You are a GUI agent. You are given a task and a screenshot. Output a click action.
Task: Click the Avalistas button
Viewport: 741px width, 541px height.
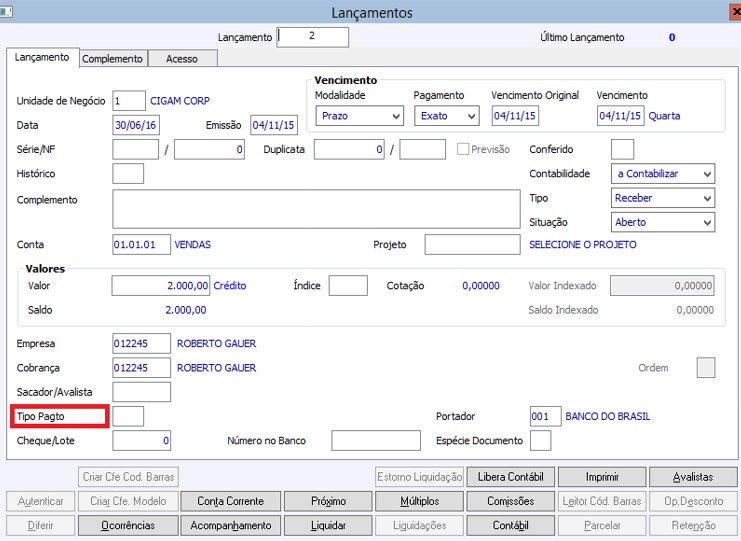pos(693,477)
